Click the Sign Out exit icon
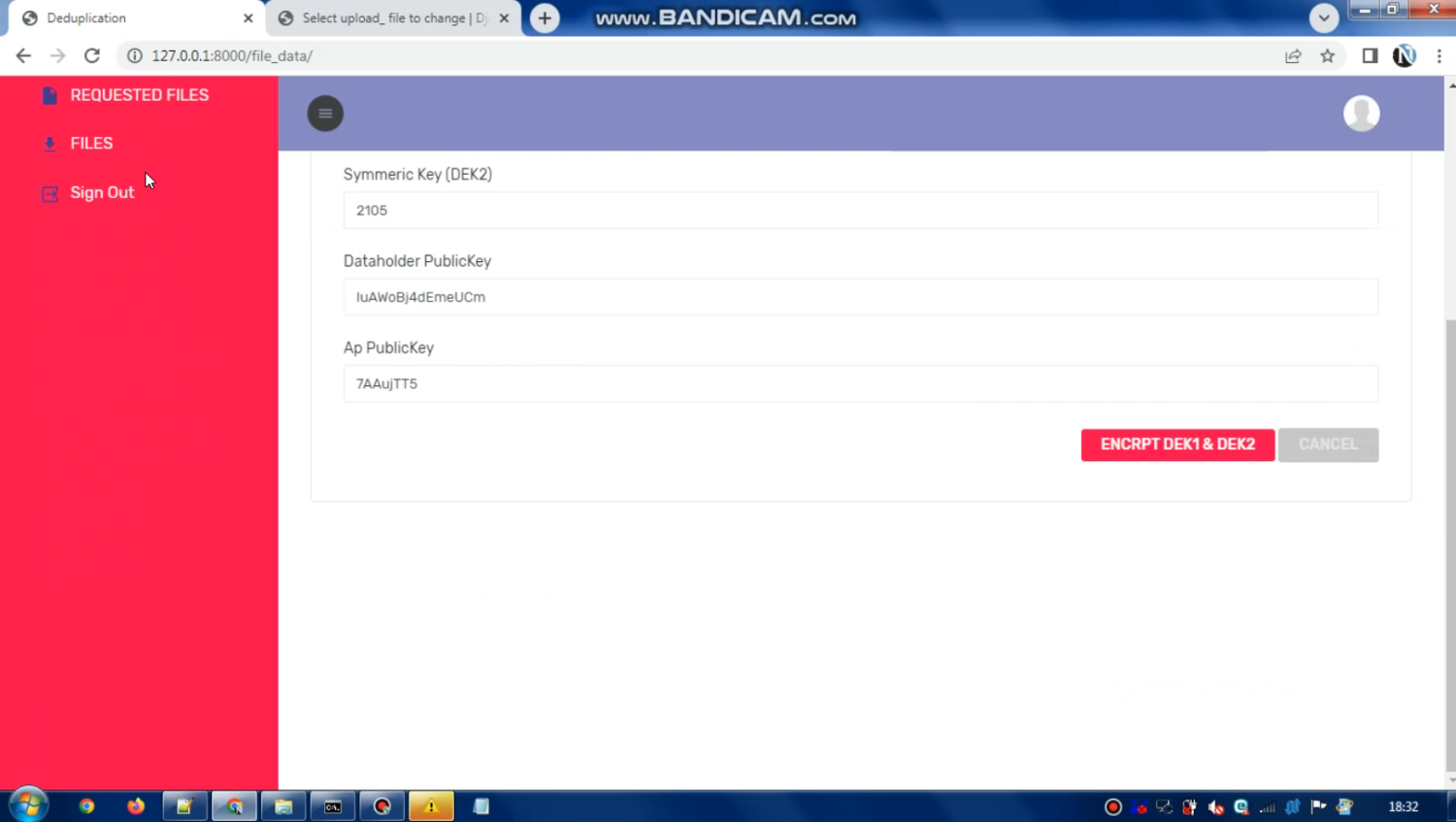Image resolution: width=1456 pixels, height=822 pixels. [x=50, y=193]
